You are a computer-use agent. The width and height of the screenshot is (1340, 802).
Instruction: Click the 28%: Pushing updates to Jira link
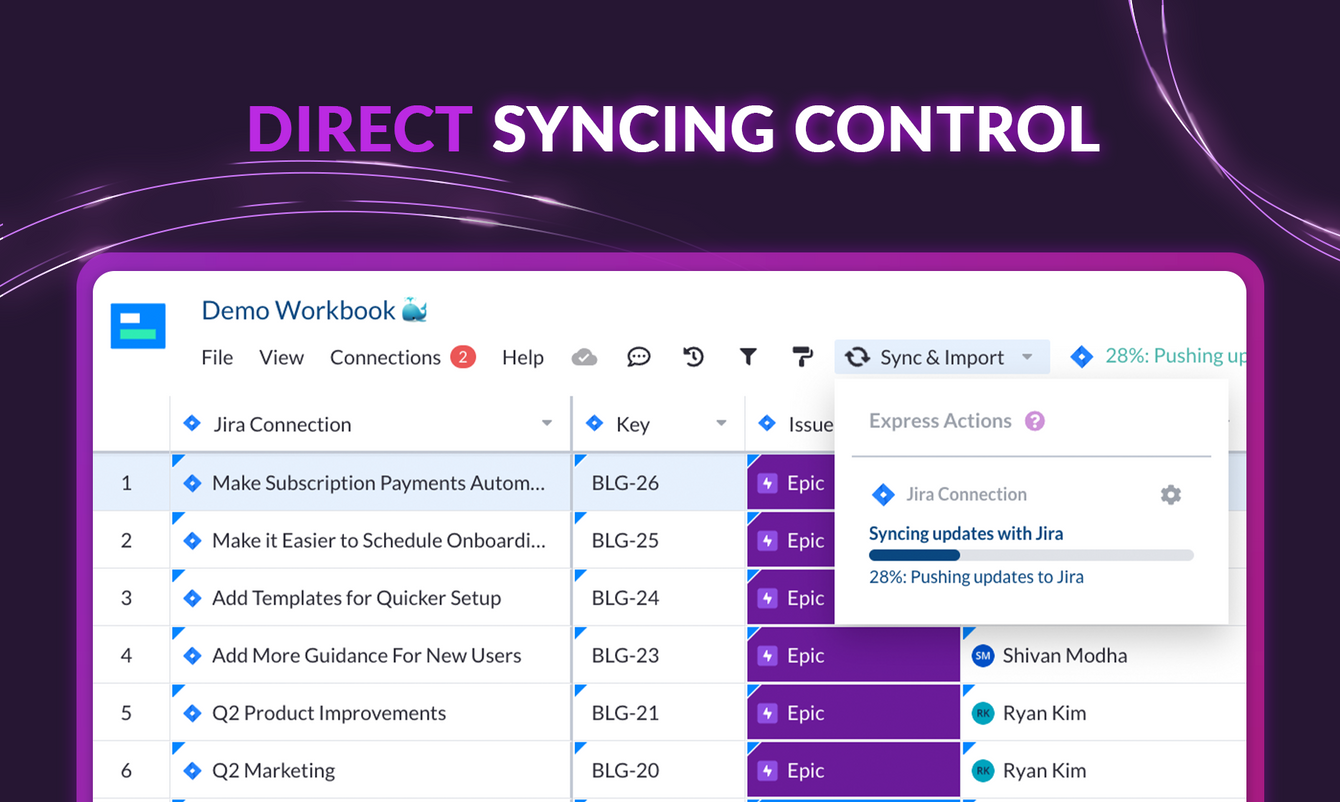pyautogui.click(x=976, y=577)
